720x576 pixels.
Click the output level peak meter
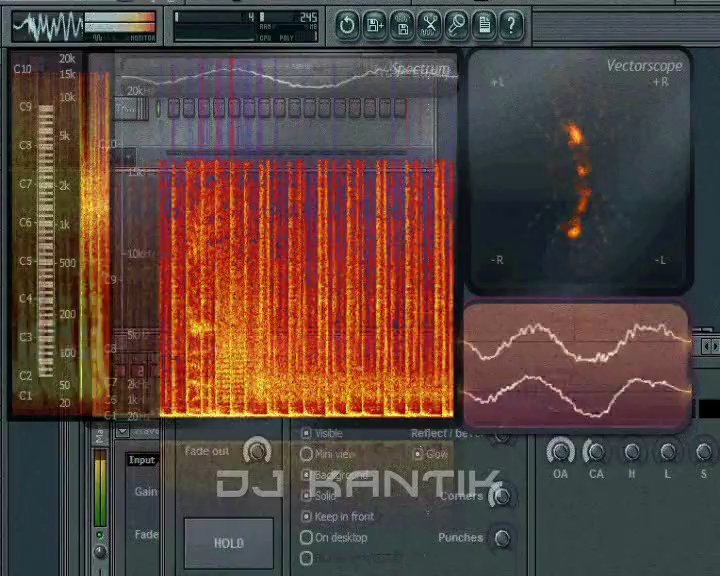pos(120,22)
